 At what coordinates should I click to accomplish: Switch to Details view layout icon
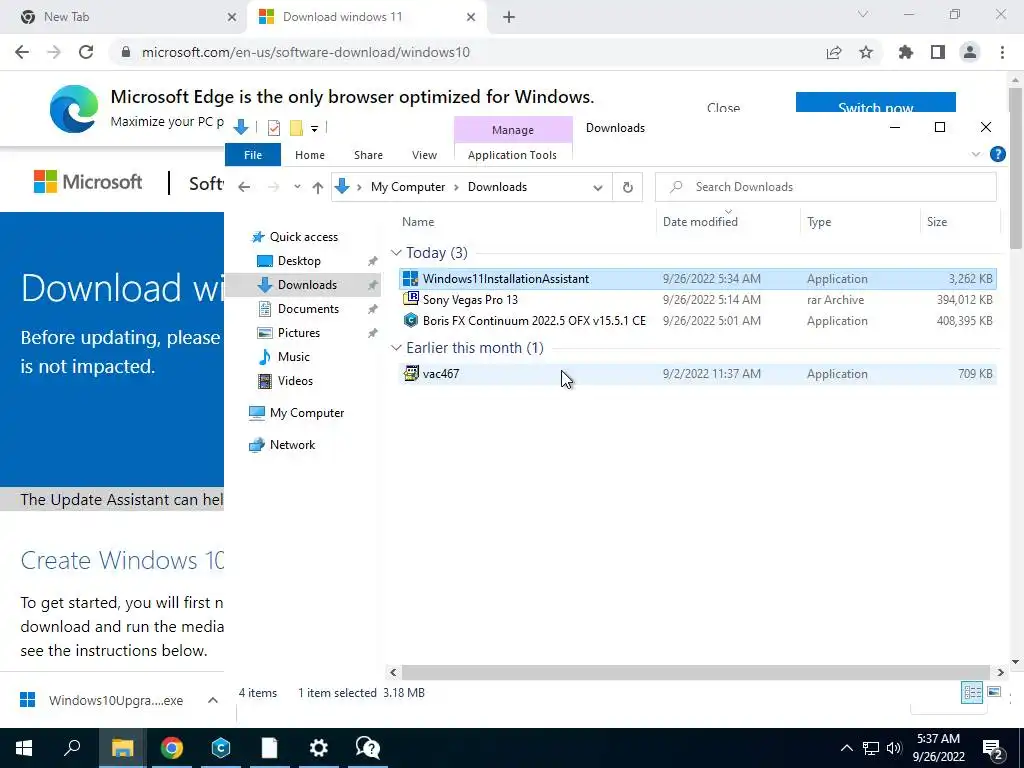(x=972, y=692)
